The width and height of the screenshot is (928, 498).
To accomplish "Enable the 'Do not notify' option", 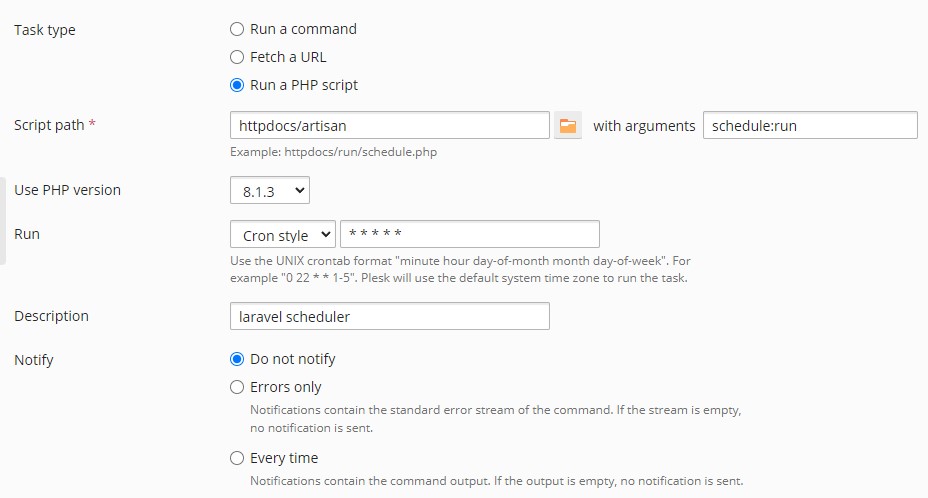I will click(x=237, y=359).
